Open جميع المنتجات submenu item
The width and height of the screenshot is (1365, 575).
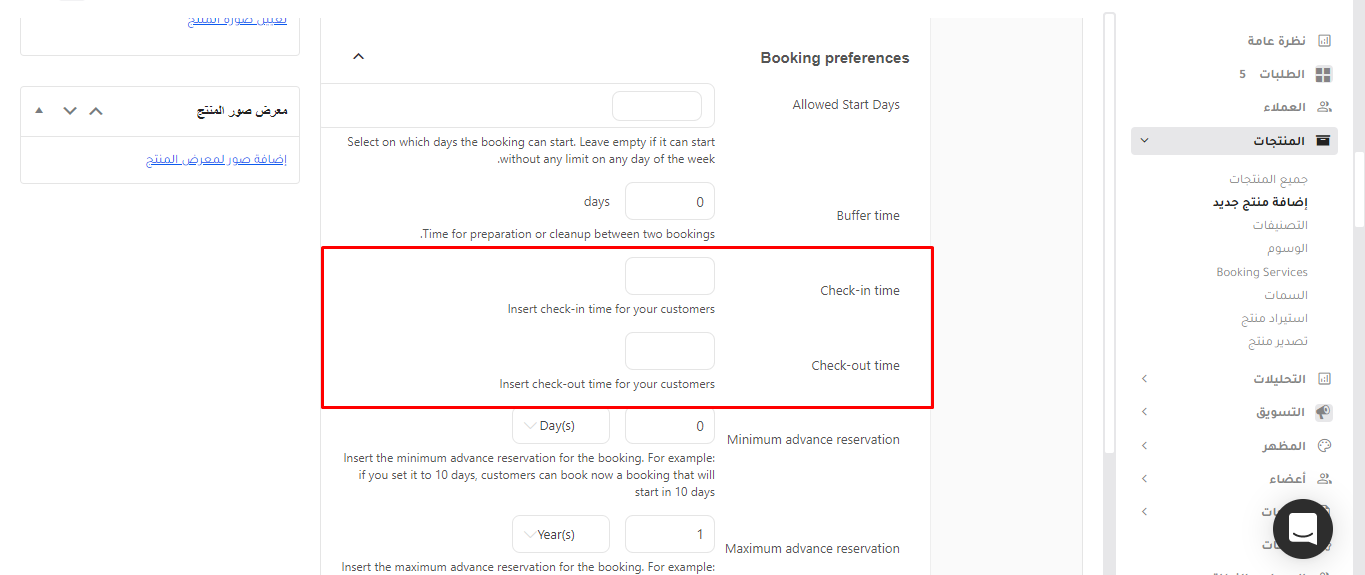click(x=1268, y=179)
